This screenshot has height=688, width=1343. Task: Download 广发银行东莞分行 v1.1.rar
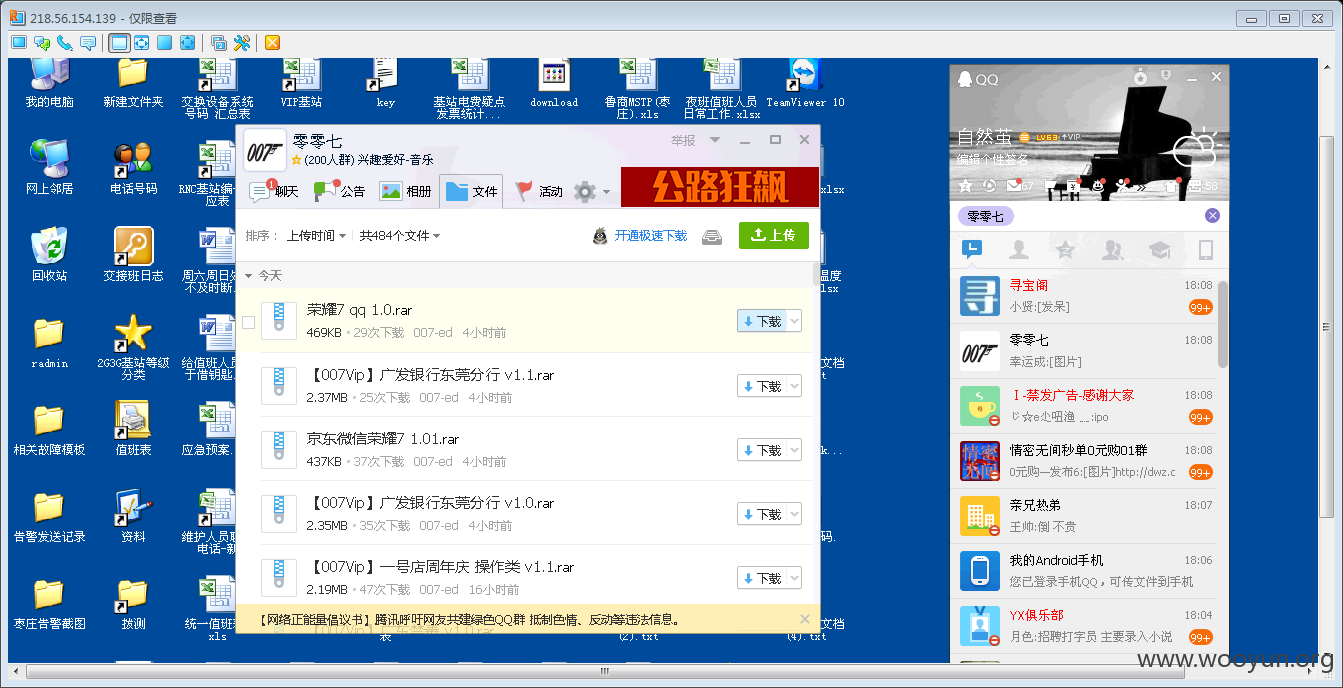tap(762, 386)
